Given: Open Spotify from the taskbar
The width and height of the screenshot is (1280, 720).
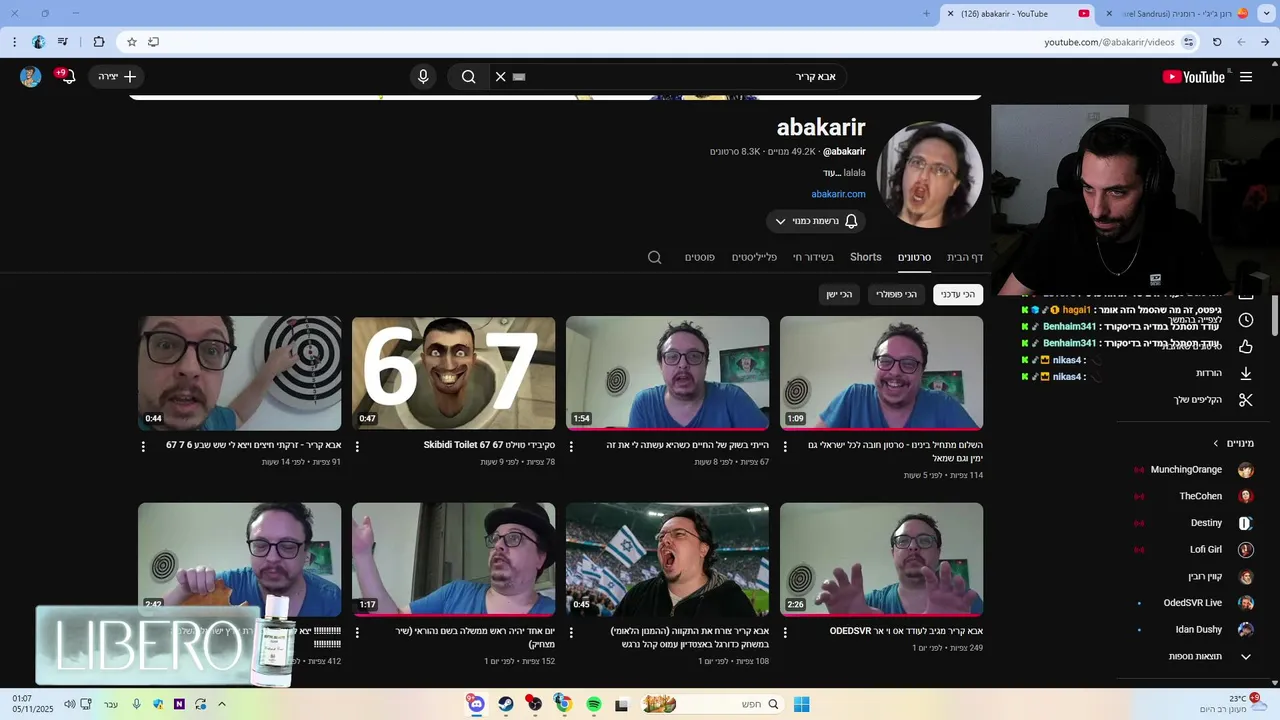Looking at the screenshot, I should [x=593, y=705].
